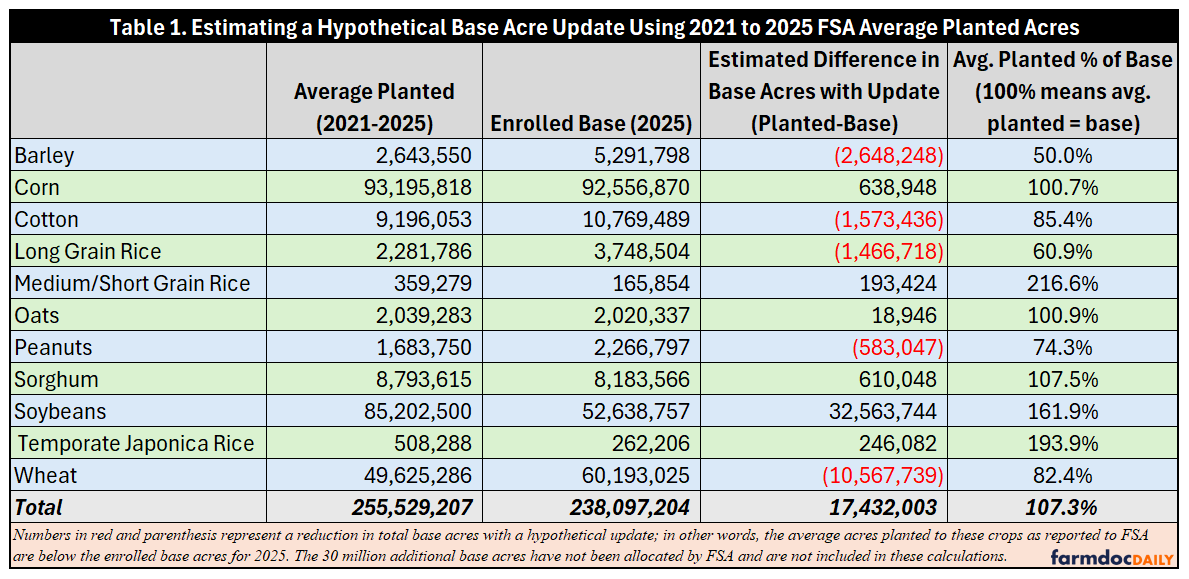Viewport: 1189px width, 579px height.
Task: Select the Estimated Difference in Base Acres header
Action: [x=824, y=91]
